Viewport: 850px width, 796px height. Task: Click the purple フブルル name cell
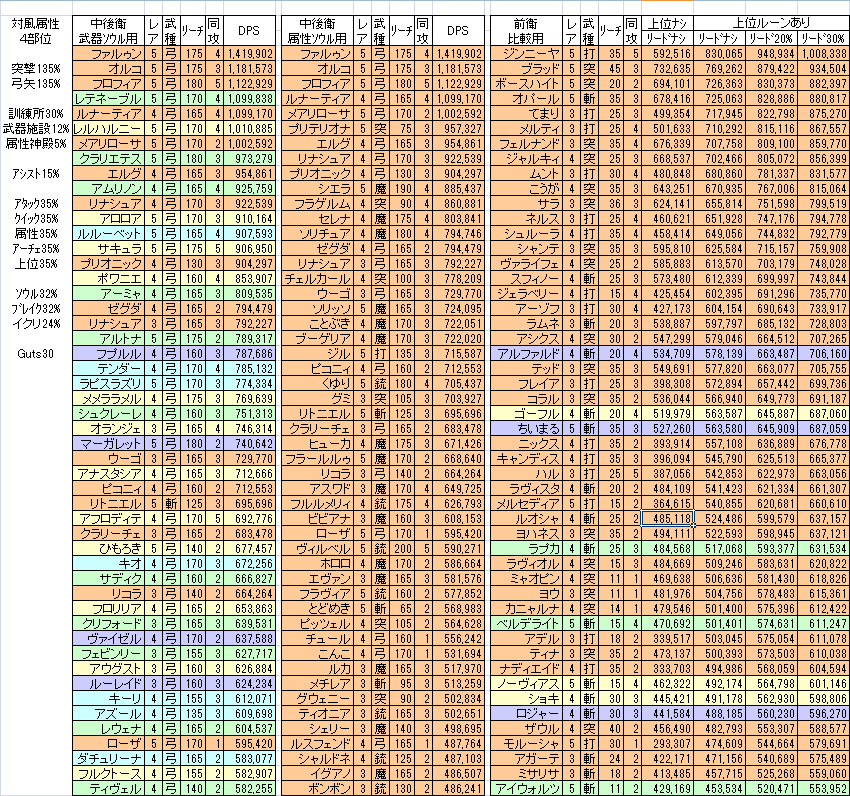[108, 354]
